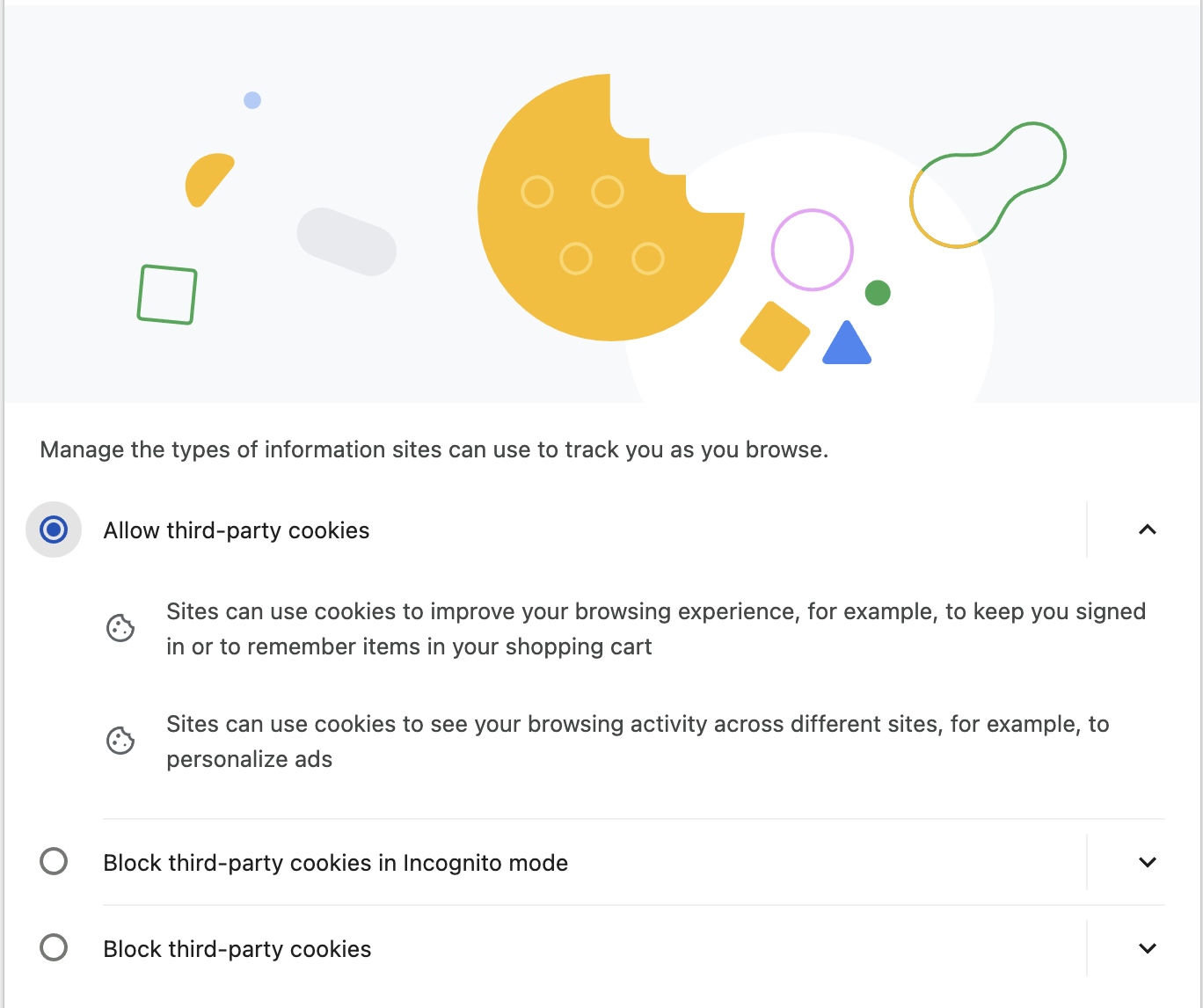Select the Allow third-party cookies radio button
1203x1008 pixels.
tap(54, 530)
